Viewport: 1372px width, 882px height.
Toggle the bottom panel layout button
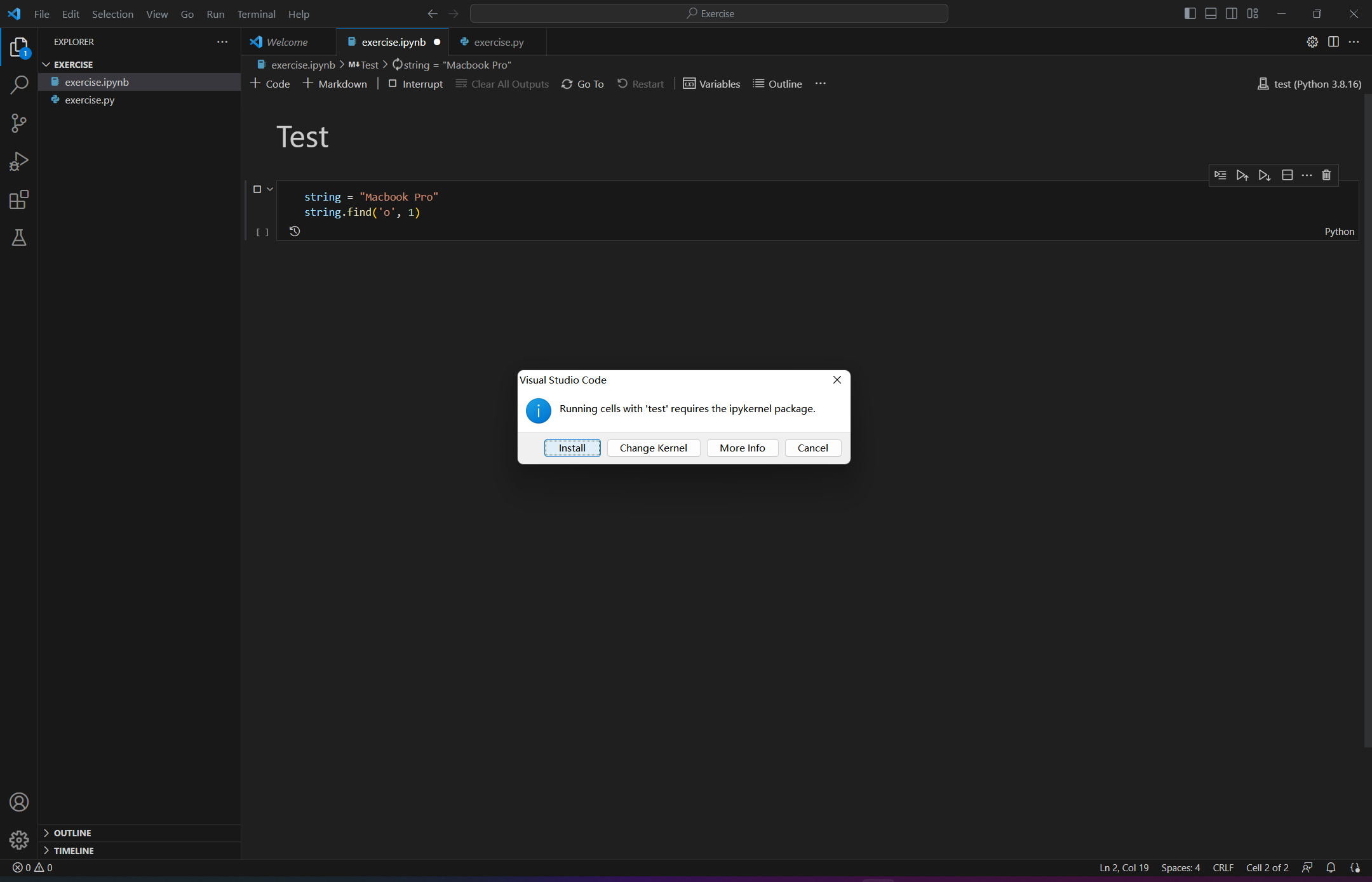click(x=1211, y=13)
